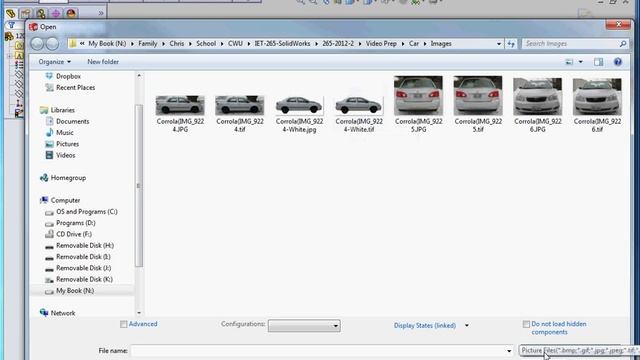This screenshot has width=640, height=360.
Task: Open the PropertyManager tab in SolidWorks window
Action: 25,13
